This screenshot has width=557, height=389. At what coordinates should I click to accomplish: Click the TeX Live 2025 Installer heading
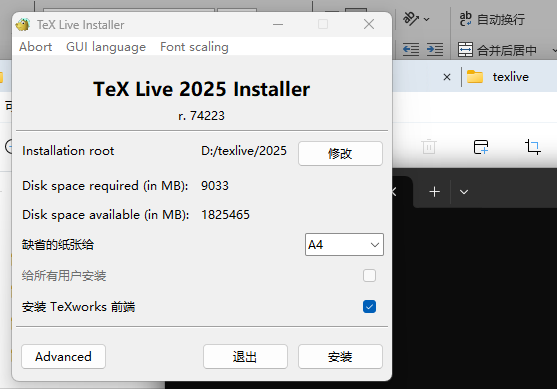[201, 89]
